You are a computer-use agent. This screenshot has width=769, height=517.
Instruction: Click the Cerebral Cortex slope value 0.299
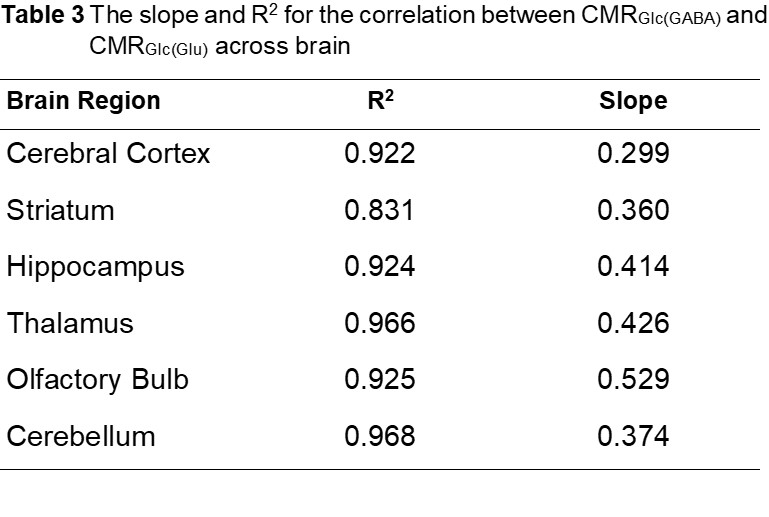633,153
